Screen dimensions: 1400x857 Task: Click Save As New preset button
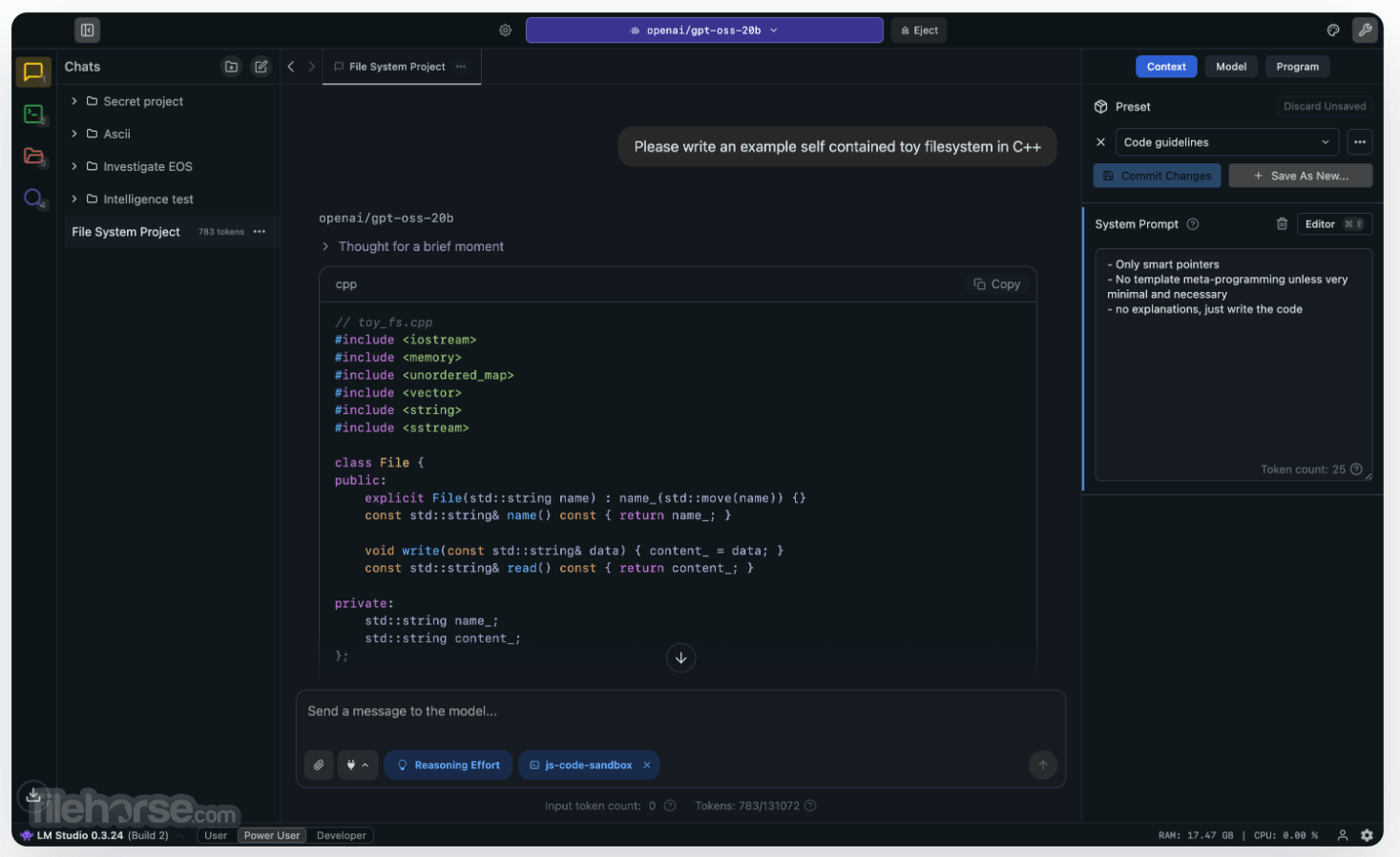[x=1301, y=176]
